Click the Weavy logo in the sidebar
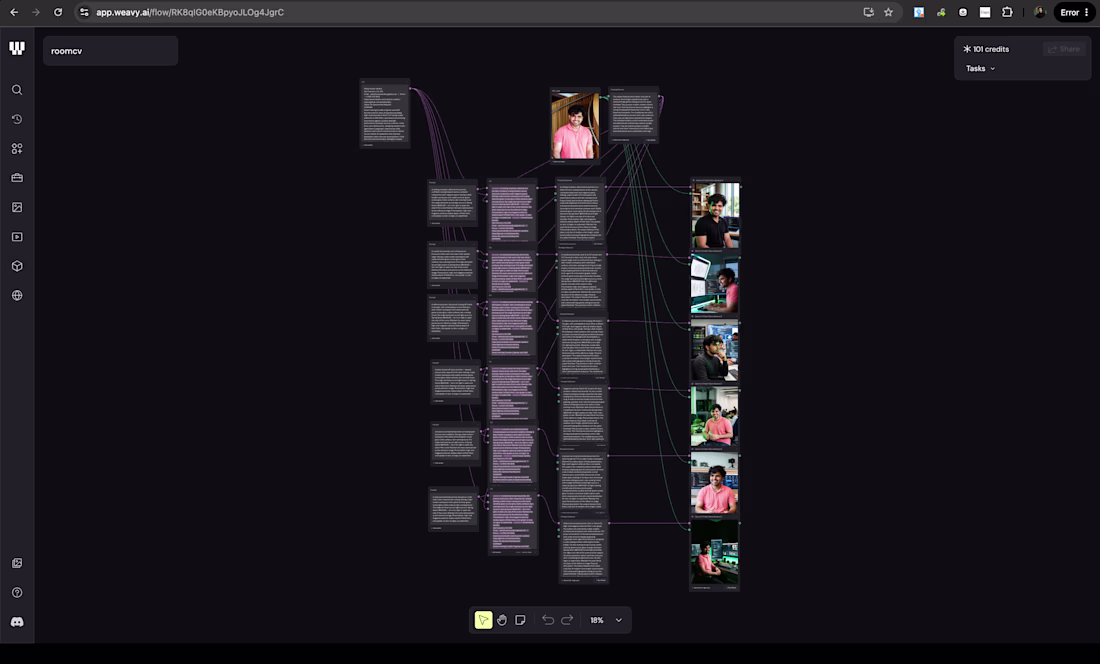Screen dimensions: 1100x664 coord(17,48)
